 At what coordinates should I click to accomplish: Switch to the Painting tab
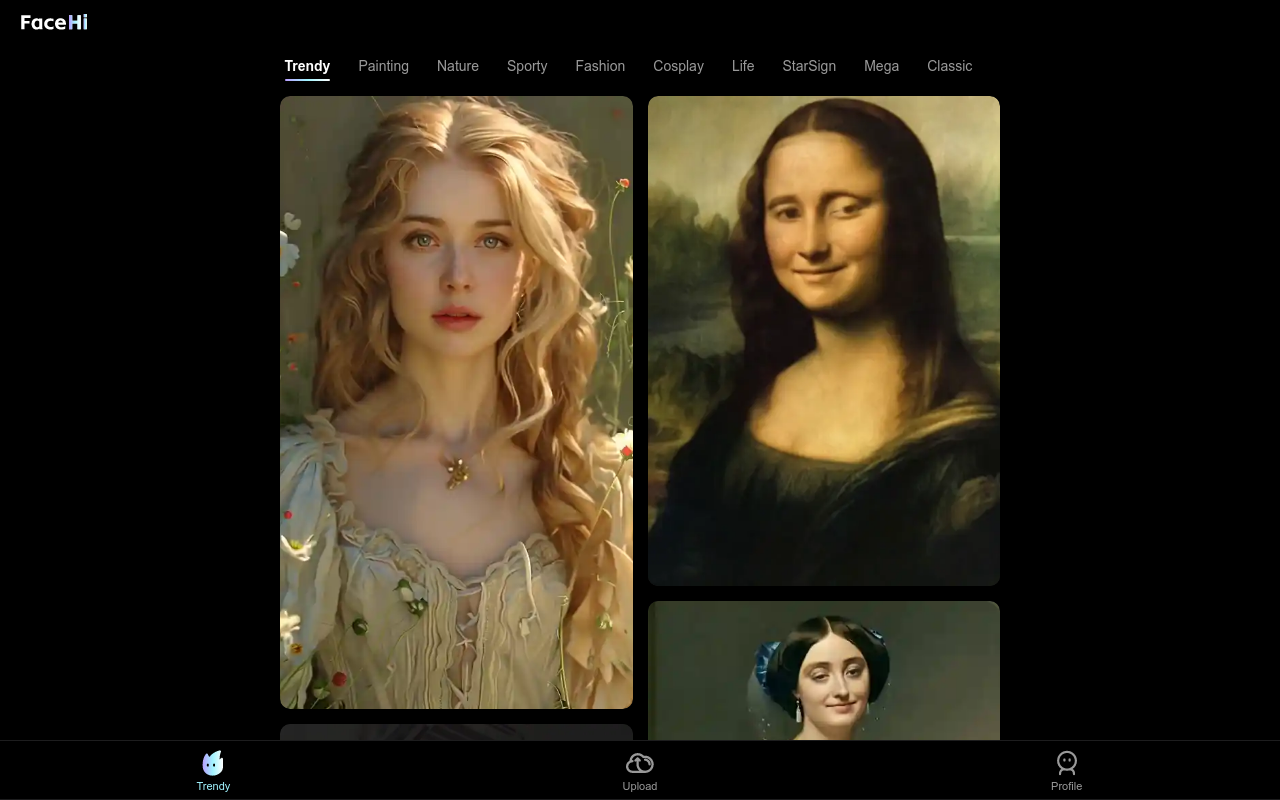coord(384,66)
